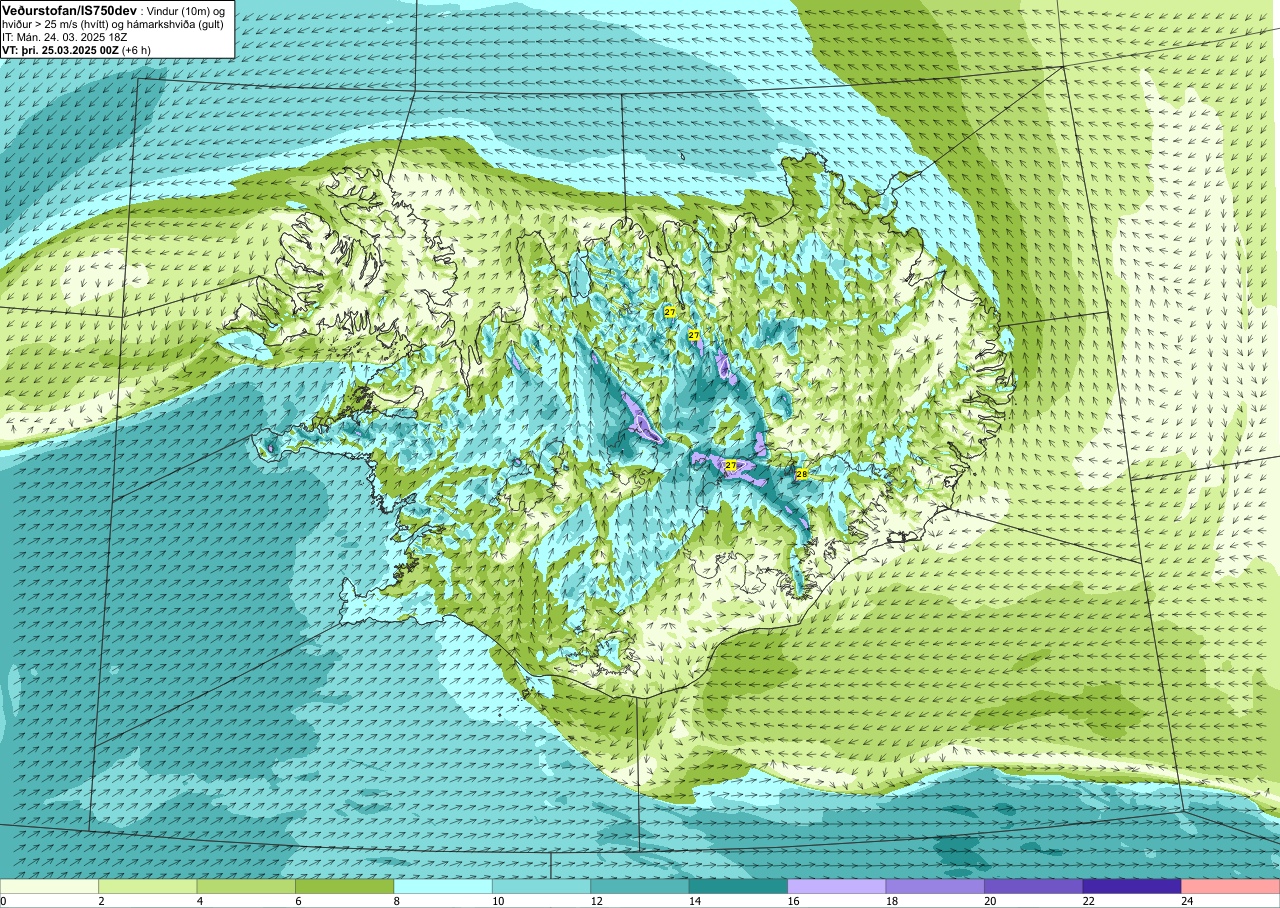Click the legend scale value 6
Viewport: 1280px width, 908px height.
[296, 901]
